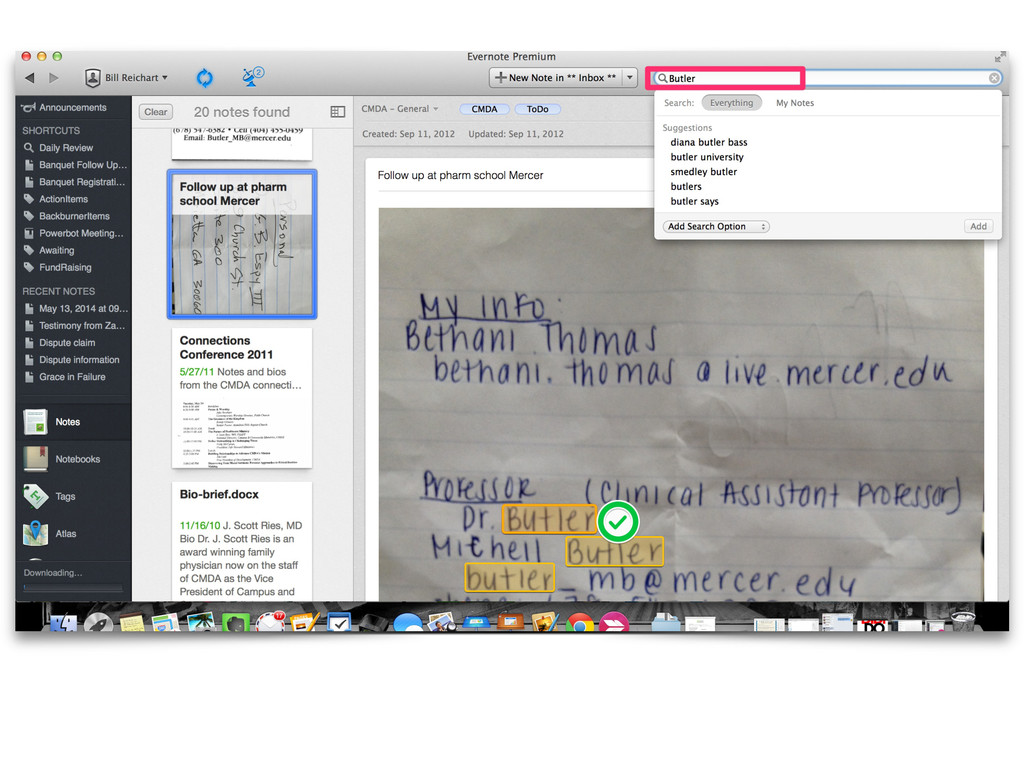The image size is (1024, 768).
Task: Click the Add button in search panel
Action: (x=978, y=227)
